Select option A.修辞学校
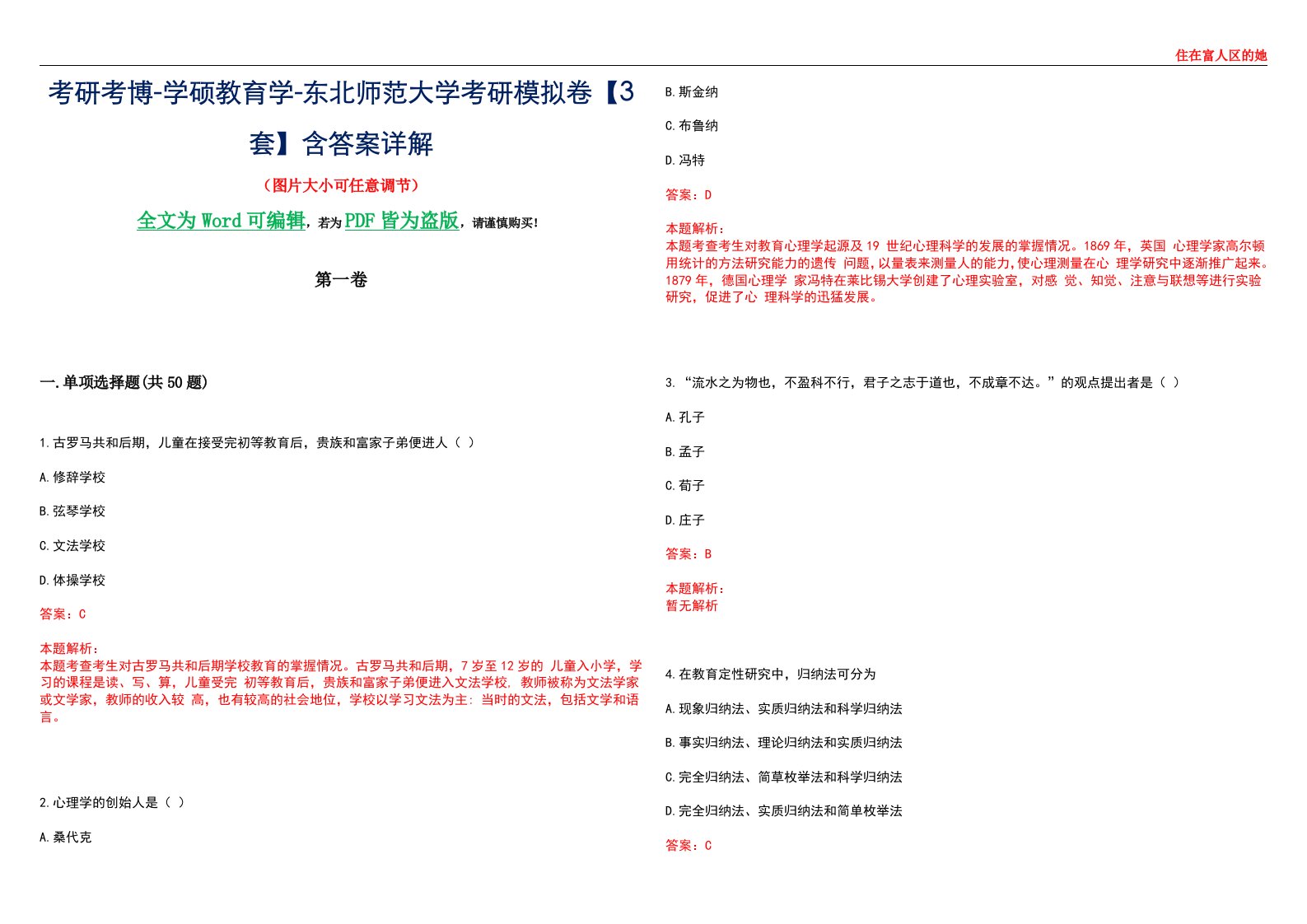The width and height of the screenshot is (1307, 924). [x=72, y=478]
